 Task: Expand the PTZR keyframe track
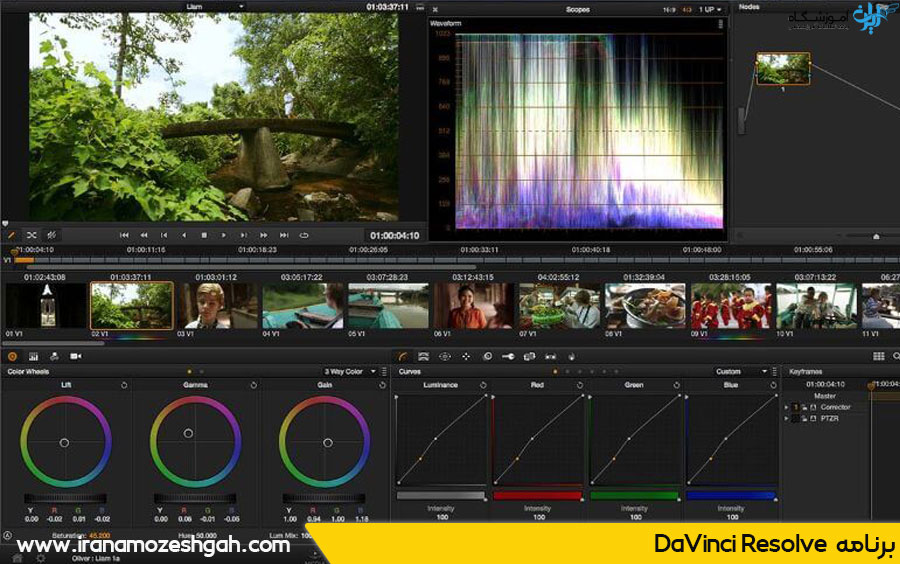click(786, 419)
